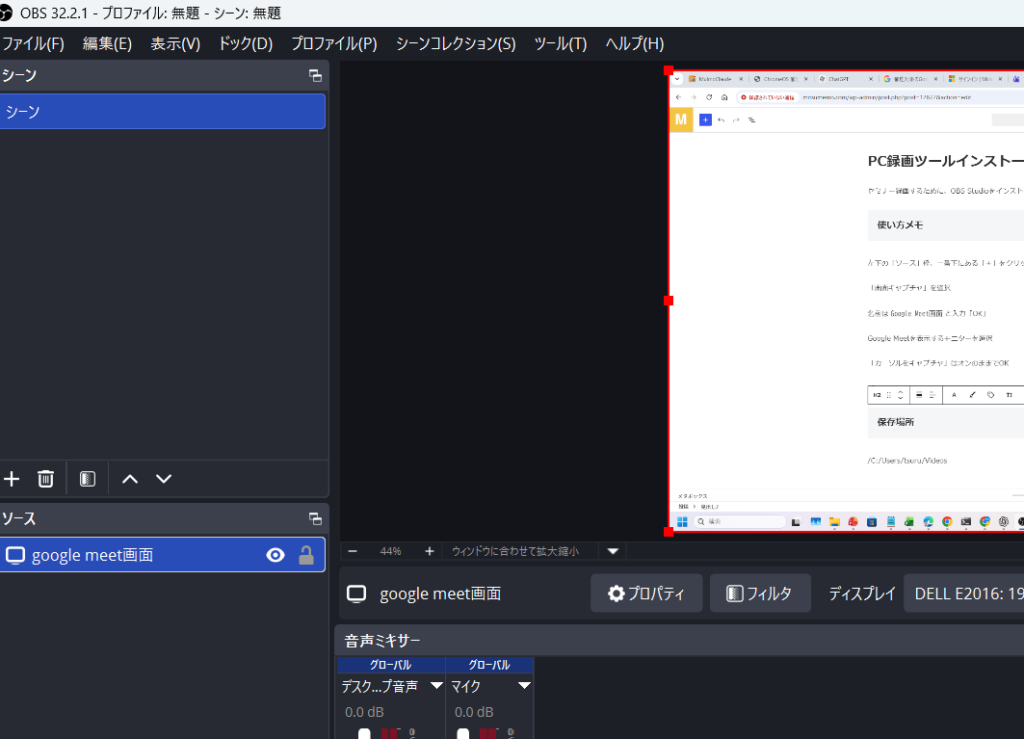1024x739 pixels.
Task: Open the ツール(T) menu
Action: tap(560, 44)
